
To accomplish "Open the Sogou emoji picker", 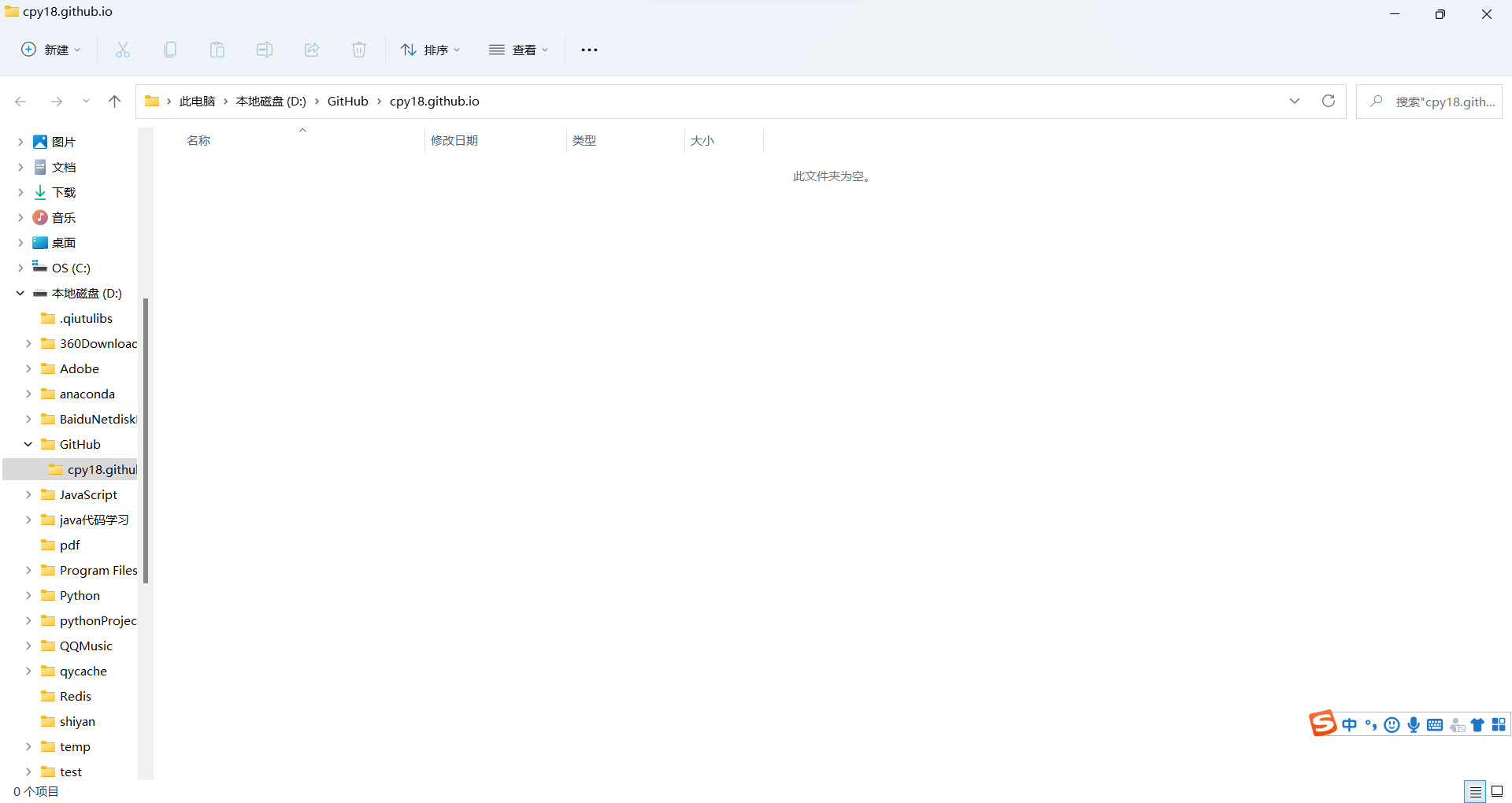I will click(x=1392, y=724).
